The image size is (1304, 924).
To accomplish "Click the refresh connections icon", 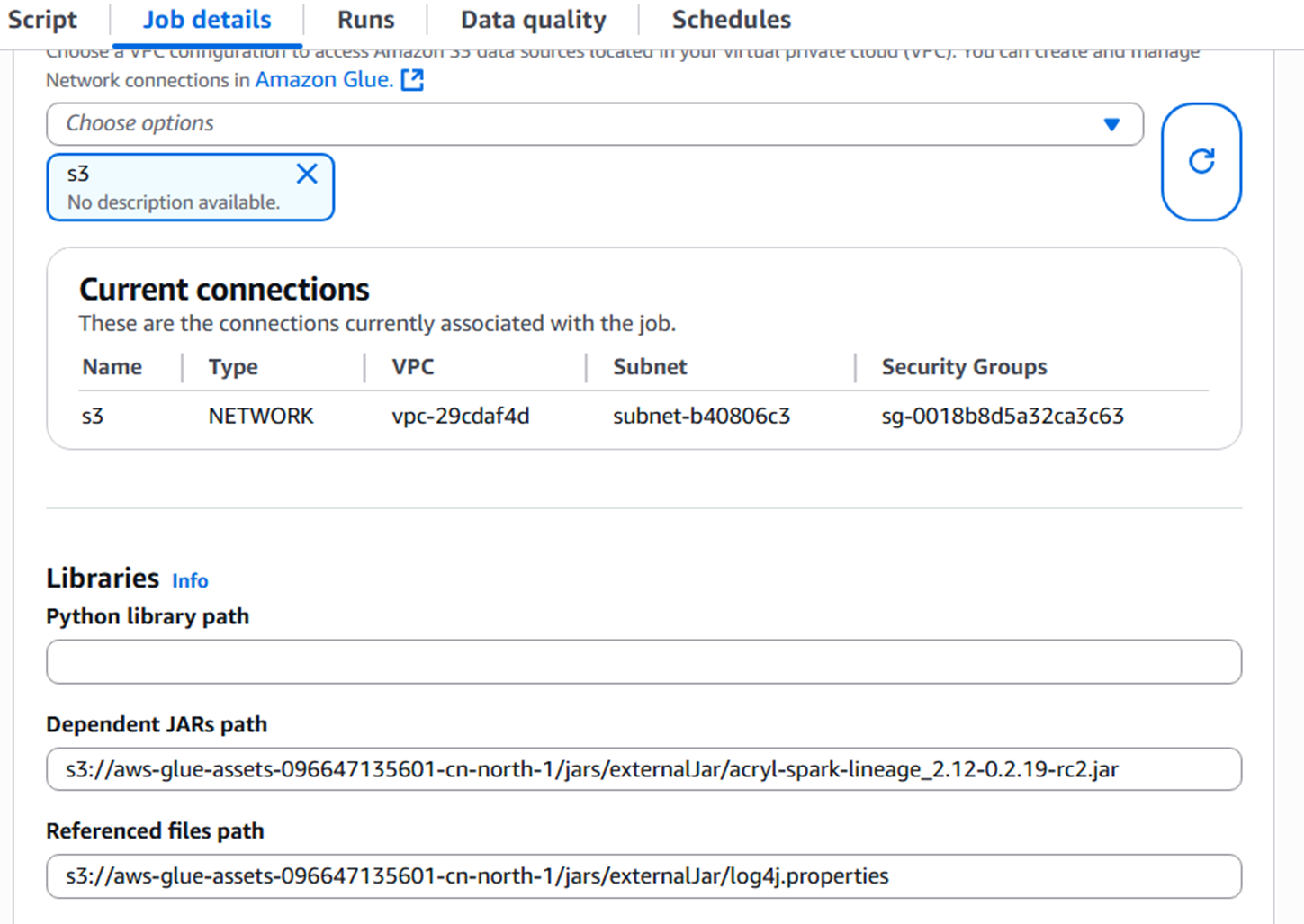I will coord(1201,162).
